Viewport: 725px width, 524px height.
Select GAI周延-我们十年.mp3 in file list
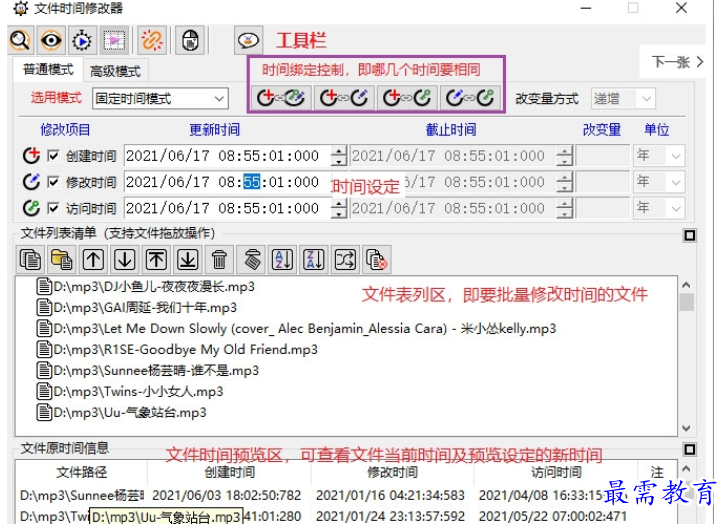(137, 308)
